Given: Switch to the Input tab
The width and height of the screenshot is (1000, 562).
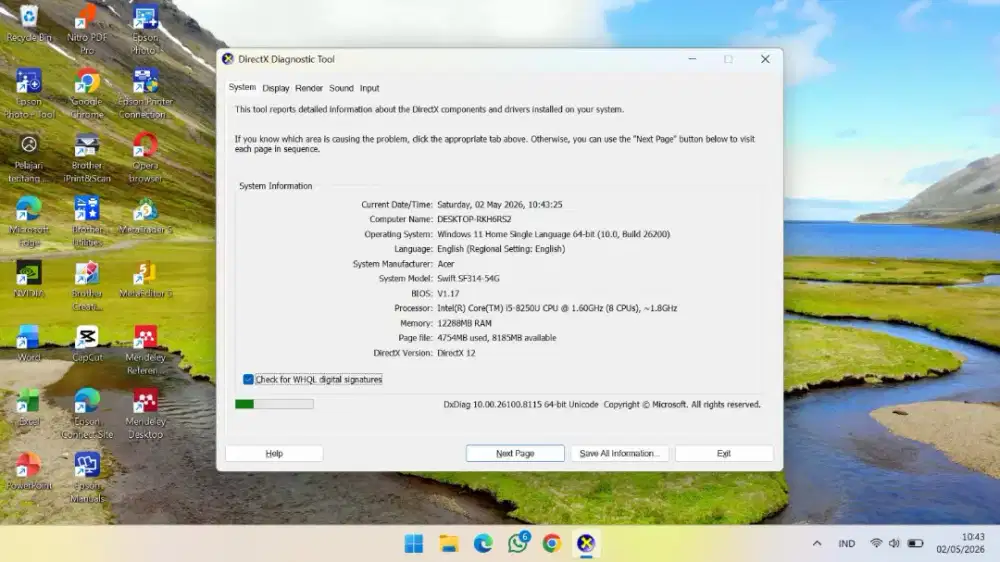Looking at the screenshot, I should [x=369, y=88].
